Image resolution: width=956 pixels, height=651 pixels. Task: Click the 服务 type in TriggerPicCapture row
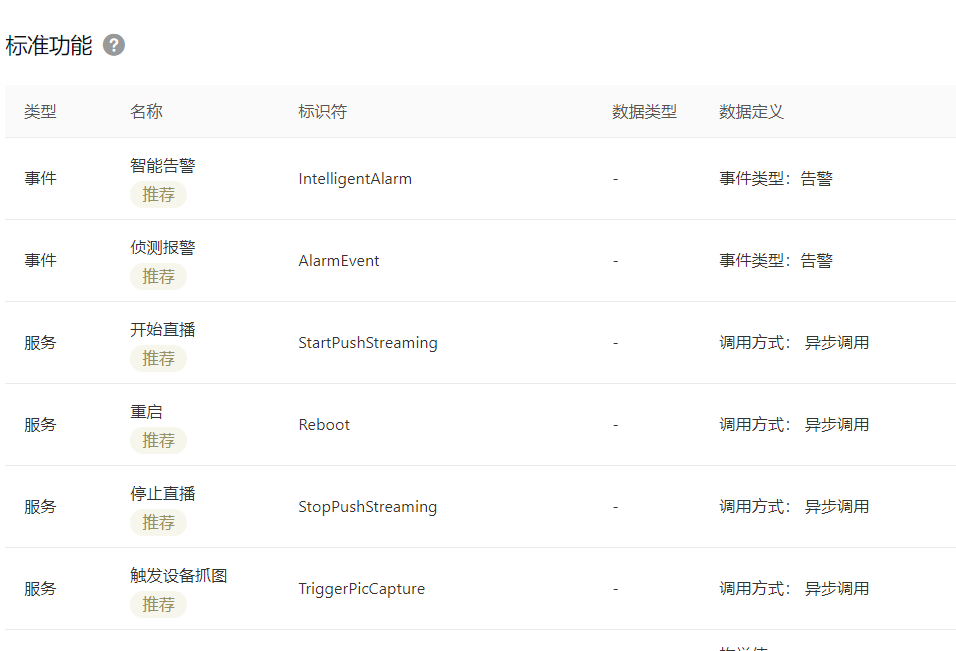[x=40, y=589]
